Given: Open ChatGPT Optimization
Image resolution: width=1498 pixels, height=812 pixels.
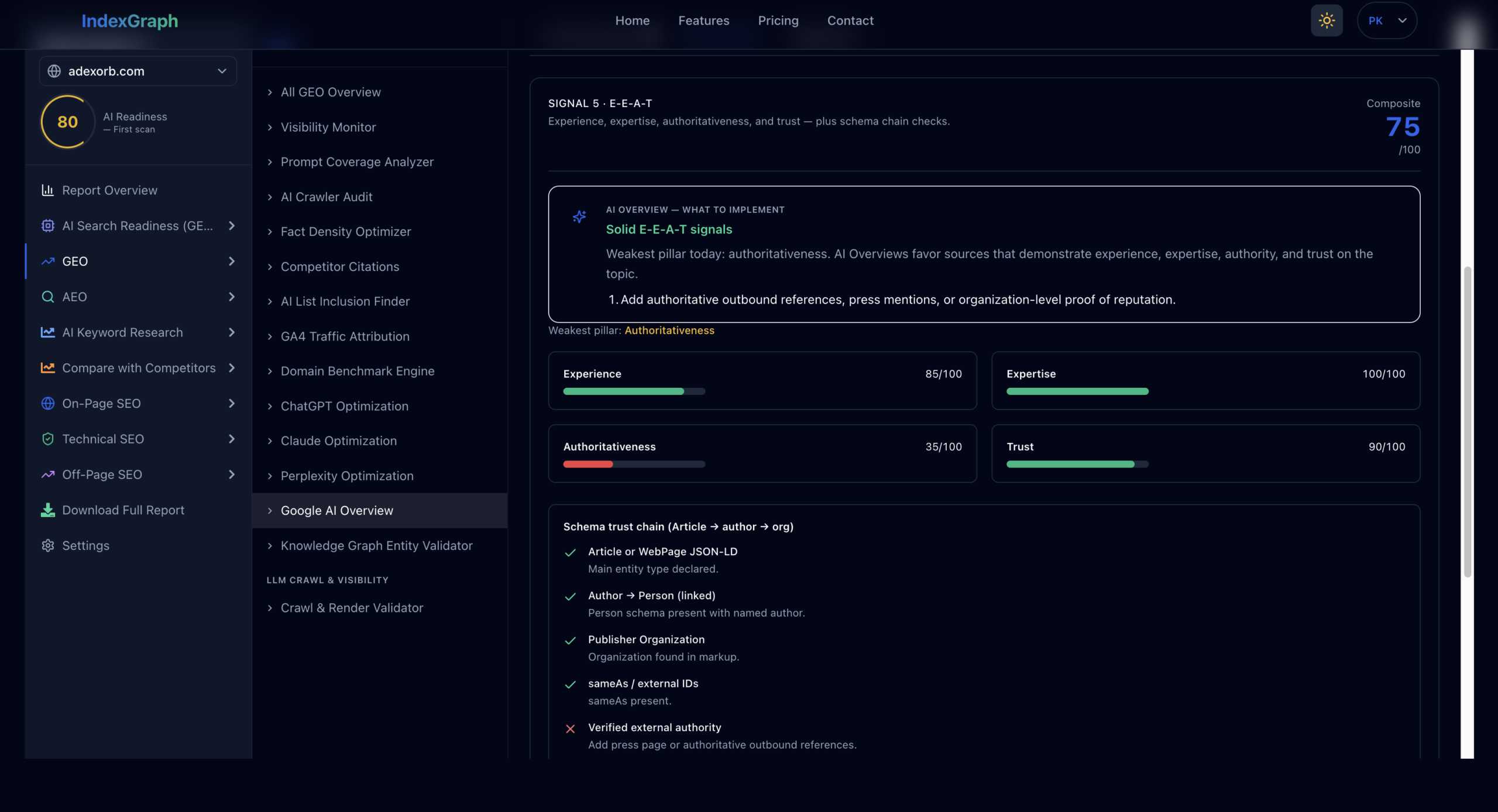Looking at the screenshot, I should click(380, 406).
